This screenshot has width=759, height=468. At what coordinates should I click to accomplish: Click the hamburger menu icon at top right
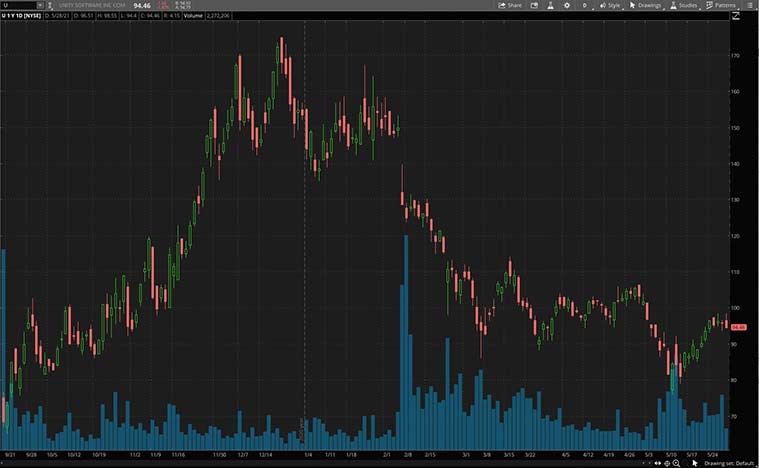point(751,5)
